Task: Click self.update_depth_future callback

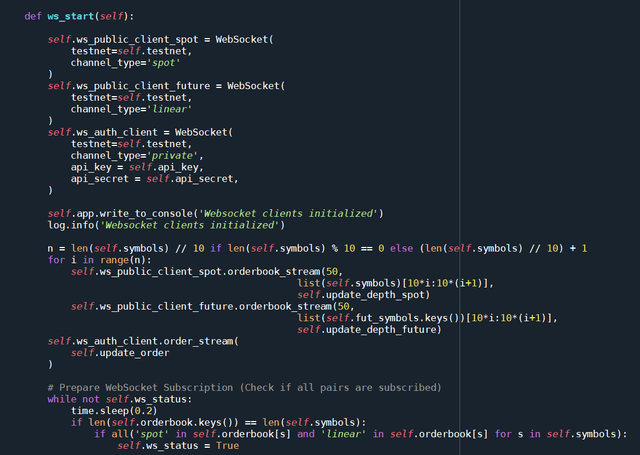Action: click(x=369, y=329)
